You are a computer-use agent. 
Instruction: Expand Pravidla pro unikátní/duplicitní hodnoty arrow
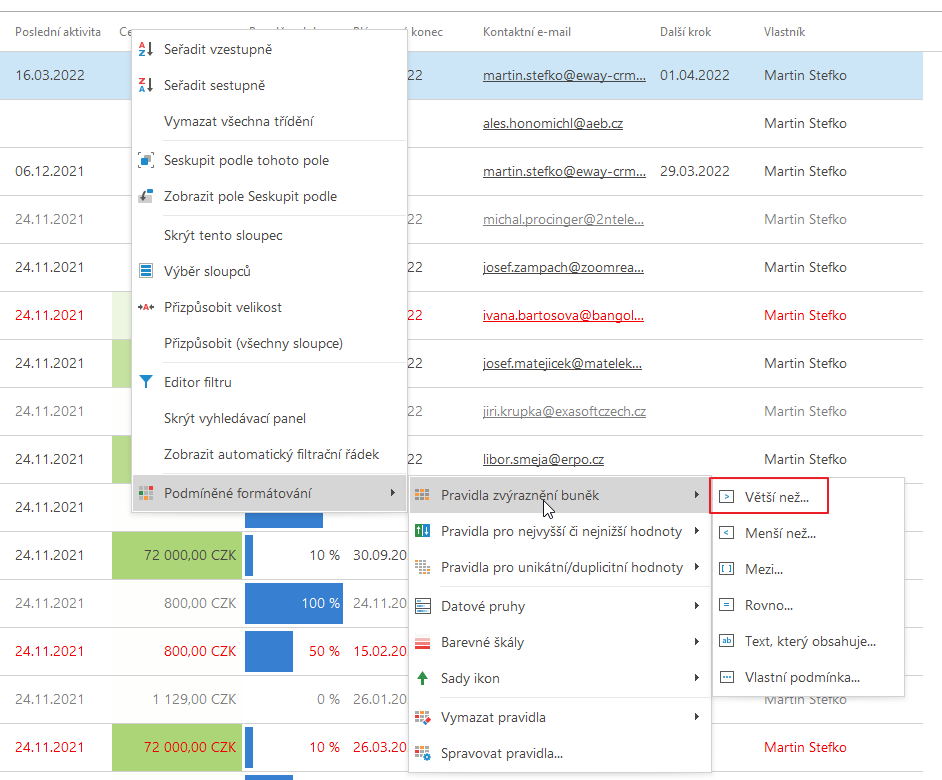[696, 567]
